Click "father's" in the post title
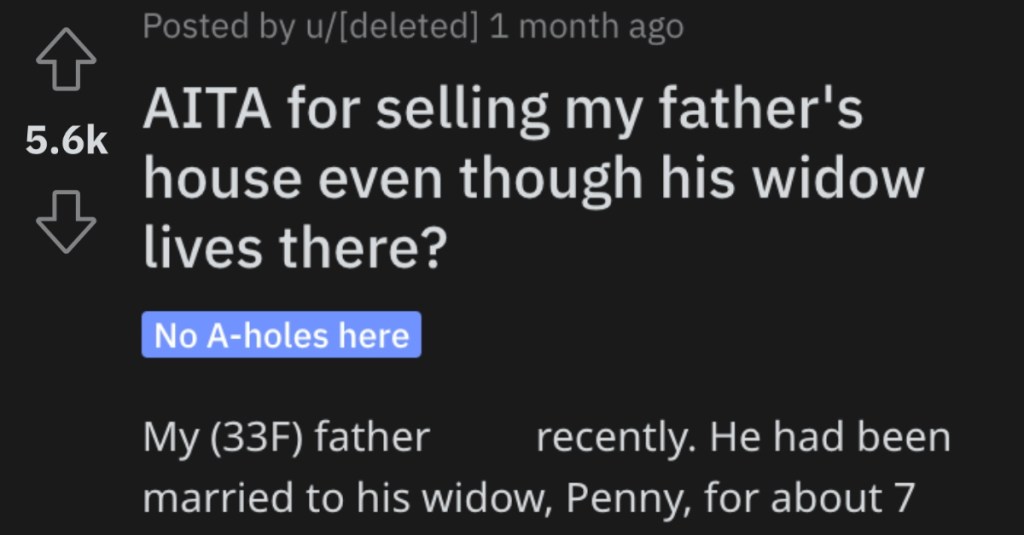This screenshot has width=1024, height=535. (761, 108)
